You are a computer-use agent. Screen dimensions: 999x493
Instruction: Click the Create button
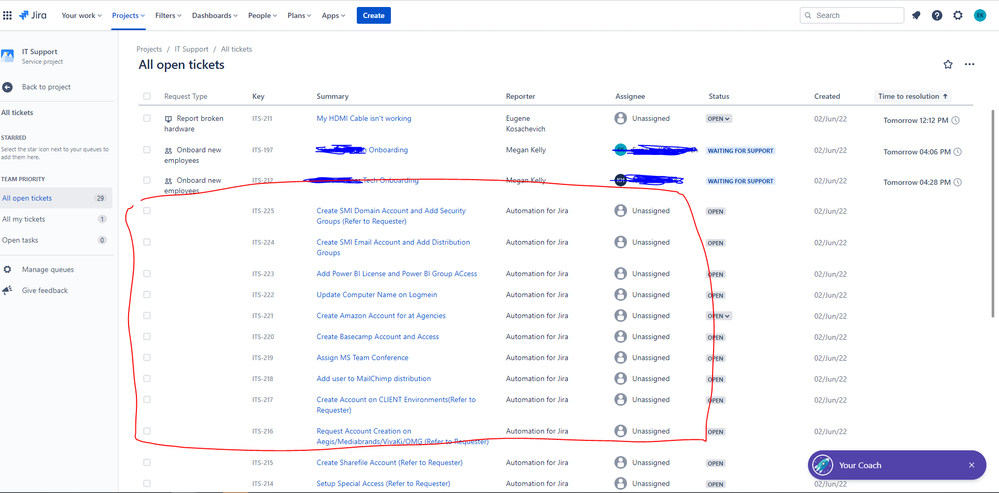point(373,15)
